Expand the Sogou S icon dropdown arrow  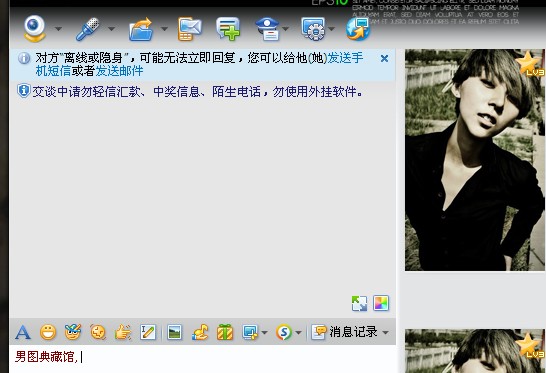click(x=298, y=333)
